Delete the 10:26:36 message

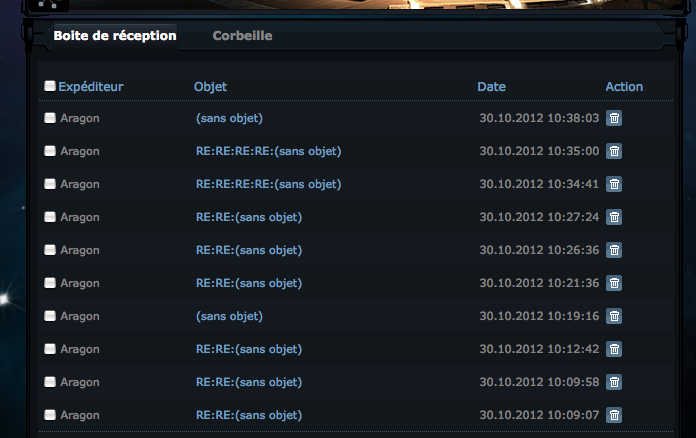614,250
